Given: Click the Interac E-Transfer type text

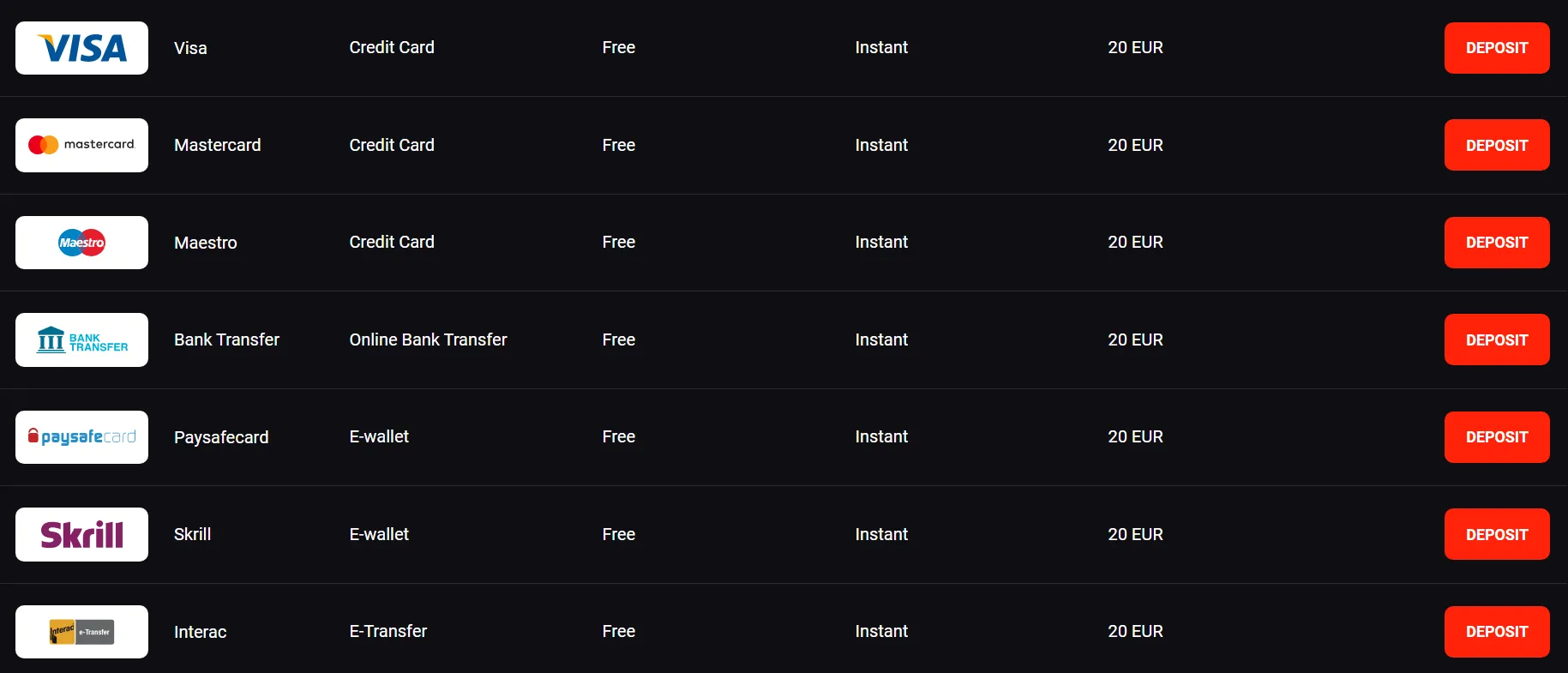Looking at the screenshot, I should coord(387,631).
